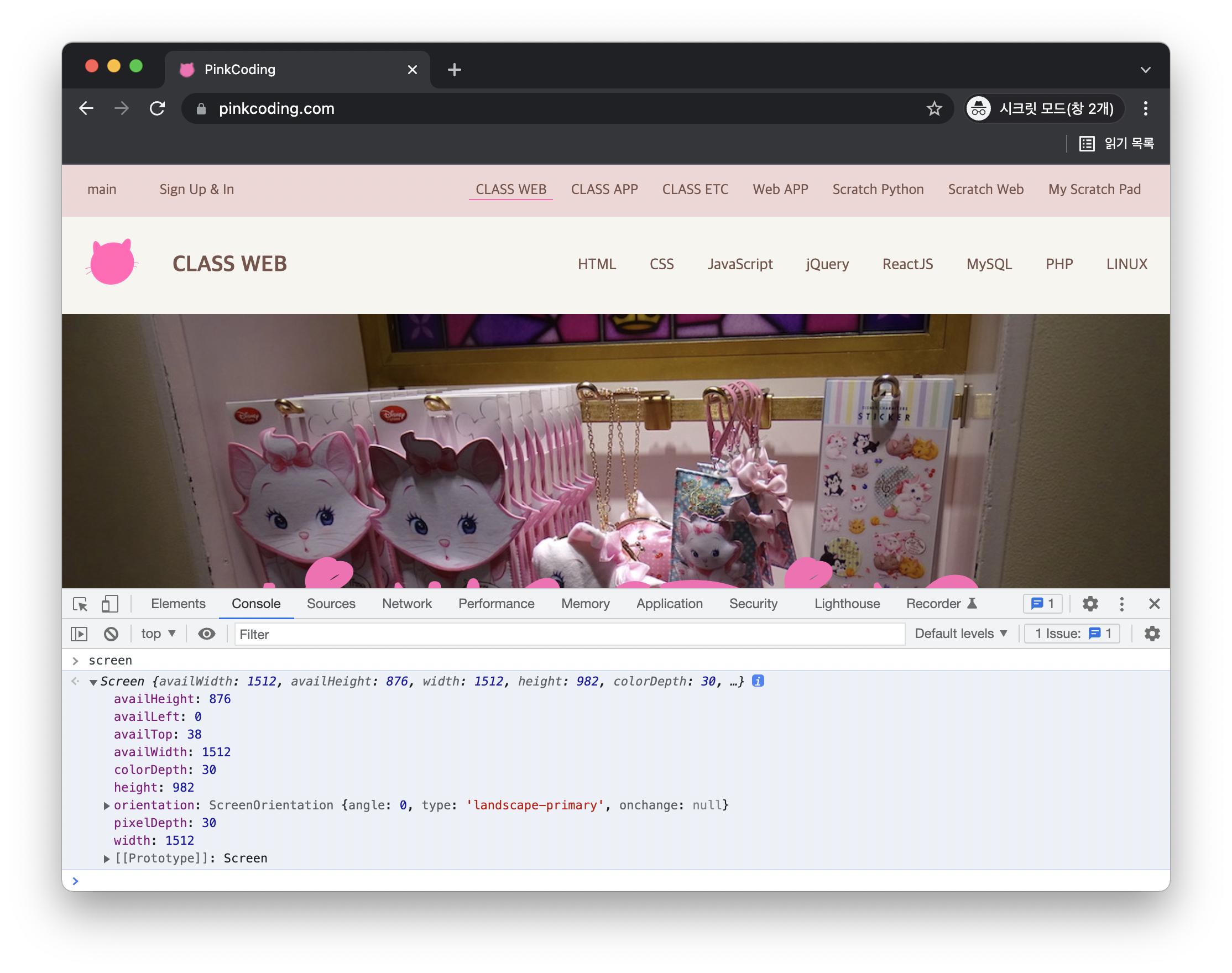This screenshot has width=1232, height=973.
Task: Close the PinkCoding tab
Action: 412,70
